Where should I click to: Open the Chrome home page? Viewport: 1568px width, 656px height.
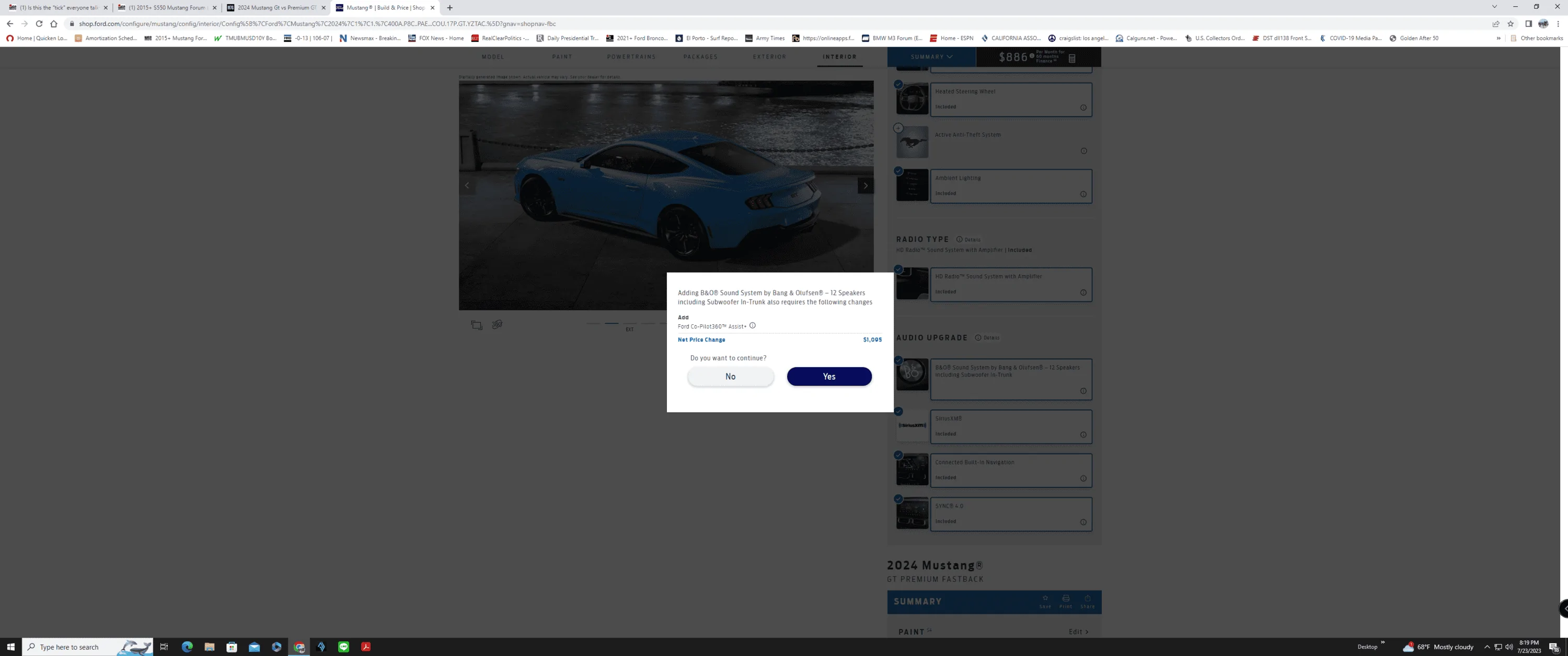click(x=53, y=24)
